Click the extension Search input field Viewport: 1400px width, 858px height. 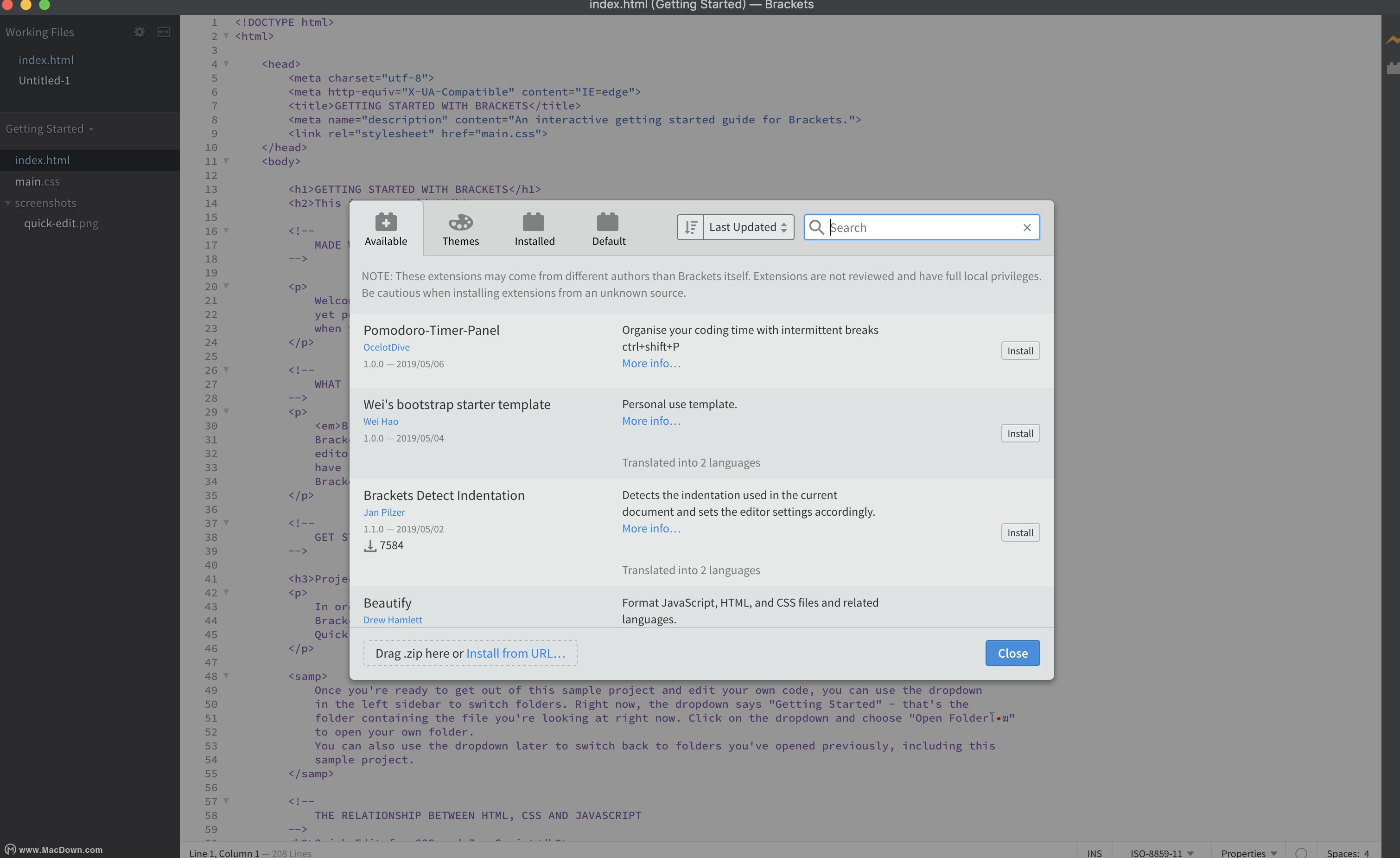coord(922,227)
